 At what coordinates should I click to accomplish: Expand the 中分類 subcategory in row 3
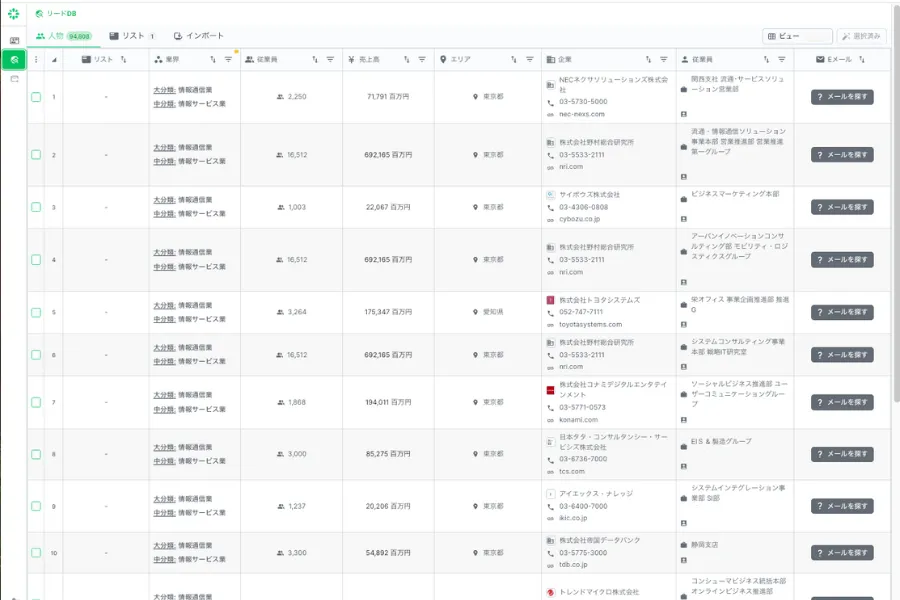point(164,213)
